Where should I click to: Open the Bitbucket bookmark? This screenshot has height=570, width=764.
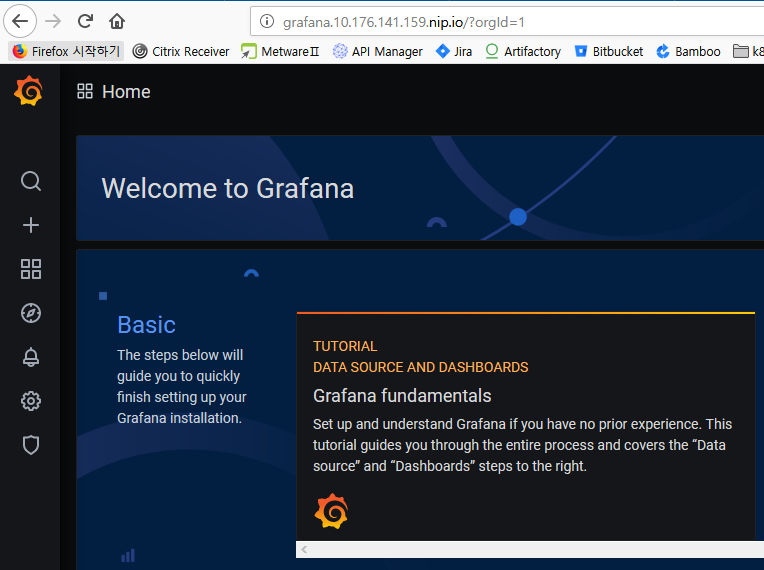[609, 51]
